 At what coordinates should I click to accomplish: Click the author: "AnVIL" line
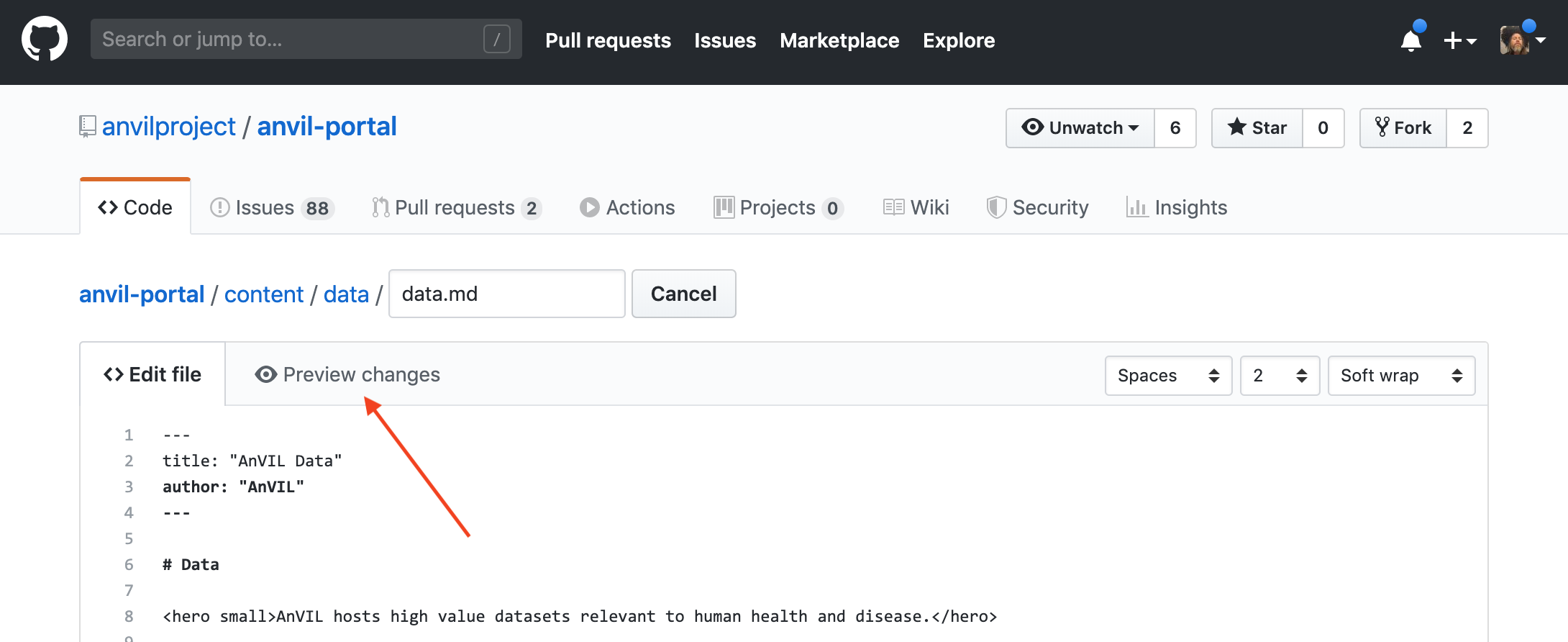coord(234,487)
